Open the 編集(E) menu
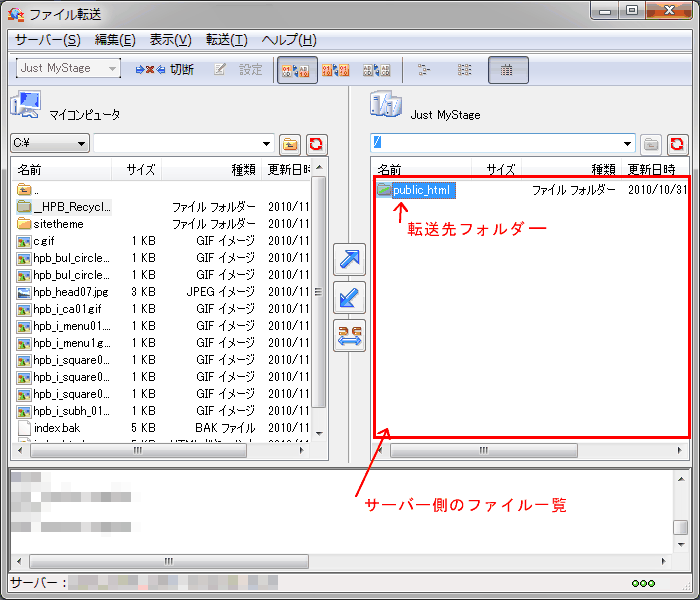The height and width of the screenshot is (600, 700). (115, 40)
